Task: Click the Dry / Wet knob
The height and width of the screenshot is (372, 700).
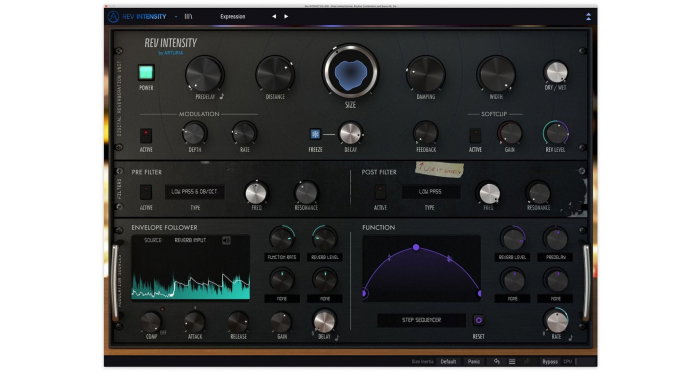Action: click(556, 72)
